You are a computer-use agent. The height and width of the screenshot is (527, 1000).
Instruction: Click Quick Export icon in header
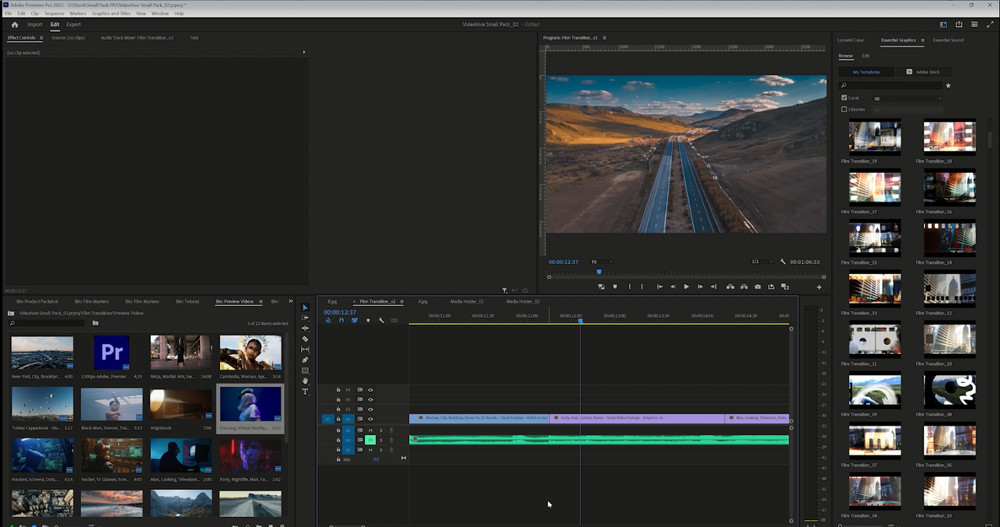(x=959, y=24)
